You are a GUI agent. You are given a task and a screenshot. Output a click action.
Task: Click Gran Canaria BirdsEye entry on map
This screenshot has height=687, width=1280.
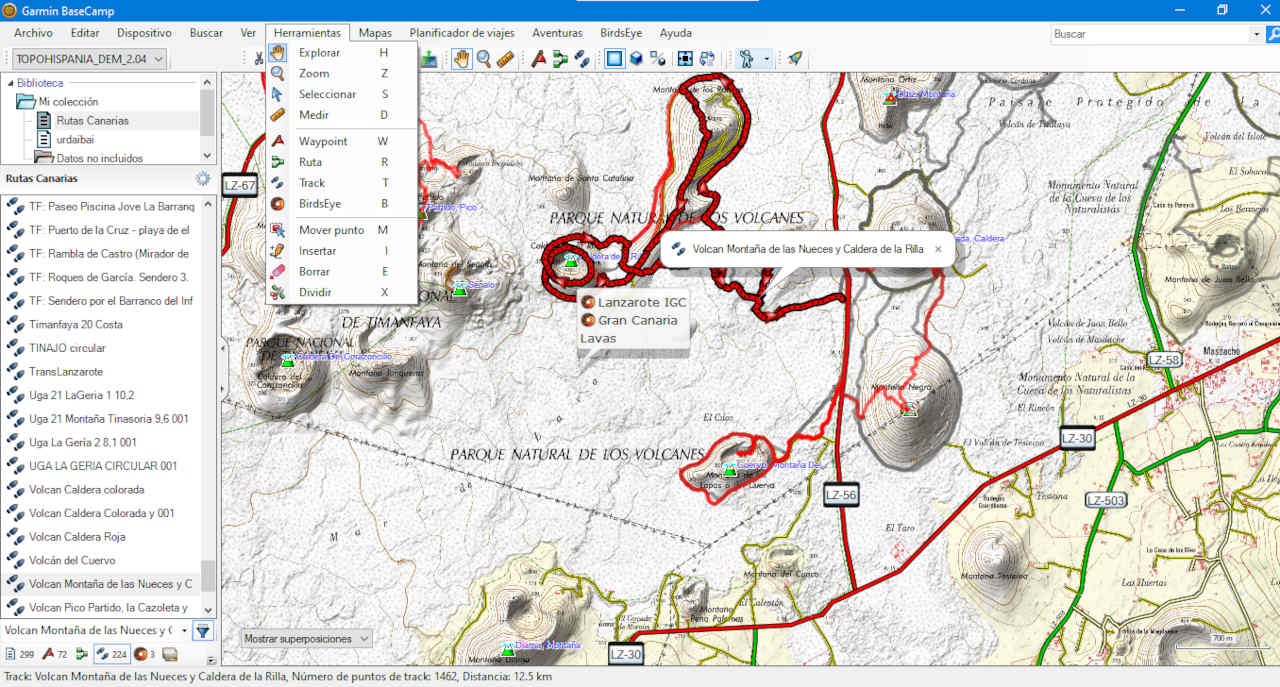tap(629, 321)
